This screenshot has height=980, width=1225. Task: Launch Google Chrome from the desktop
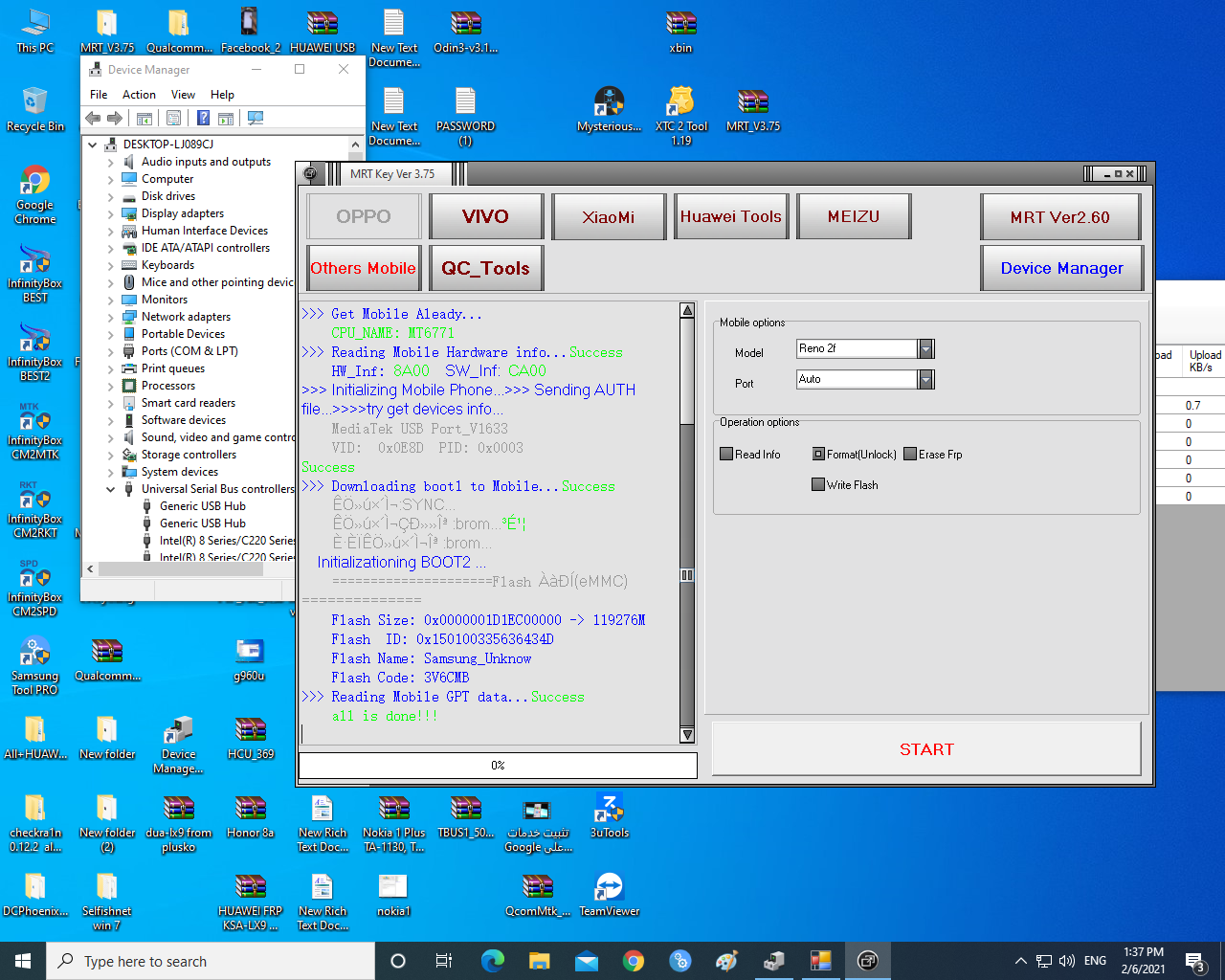pyautogui.click(x=35, y=195)
